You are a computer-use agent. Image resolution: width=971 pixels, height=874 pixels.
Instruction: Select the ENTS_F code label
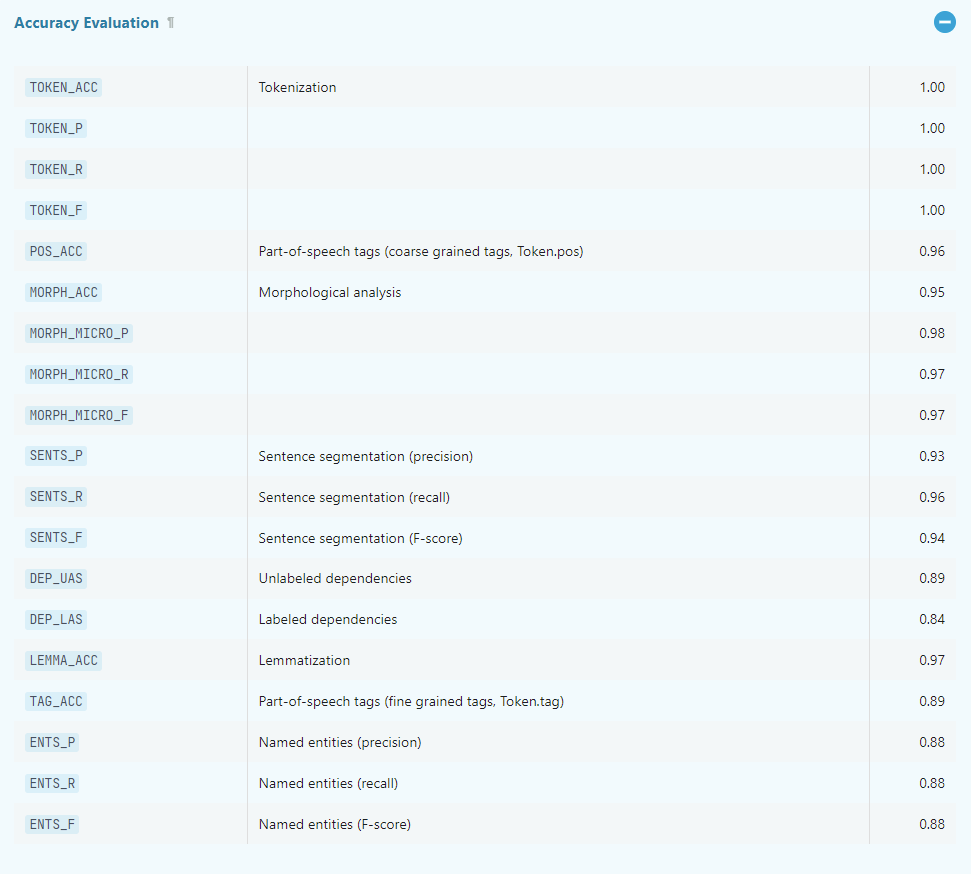click(53, 824)
